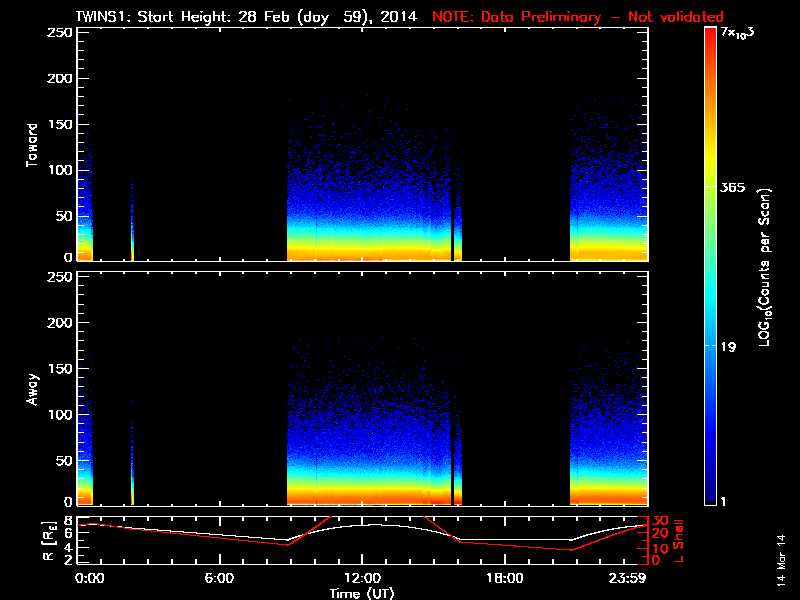This screenshot has width=800, height=600.
Task: Click the dark blue bottom of colorbar
Action: [x=711, y=498]
